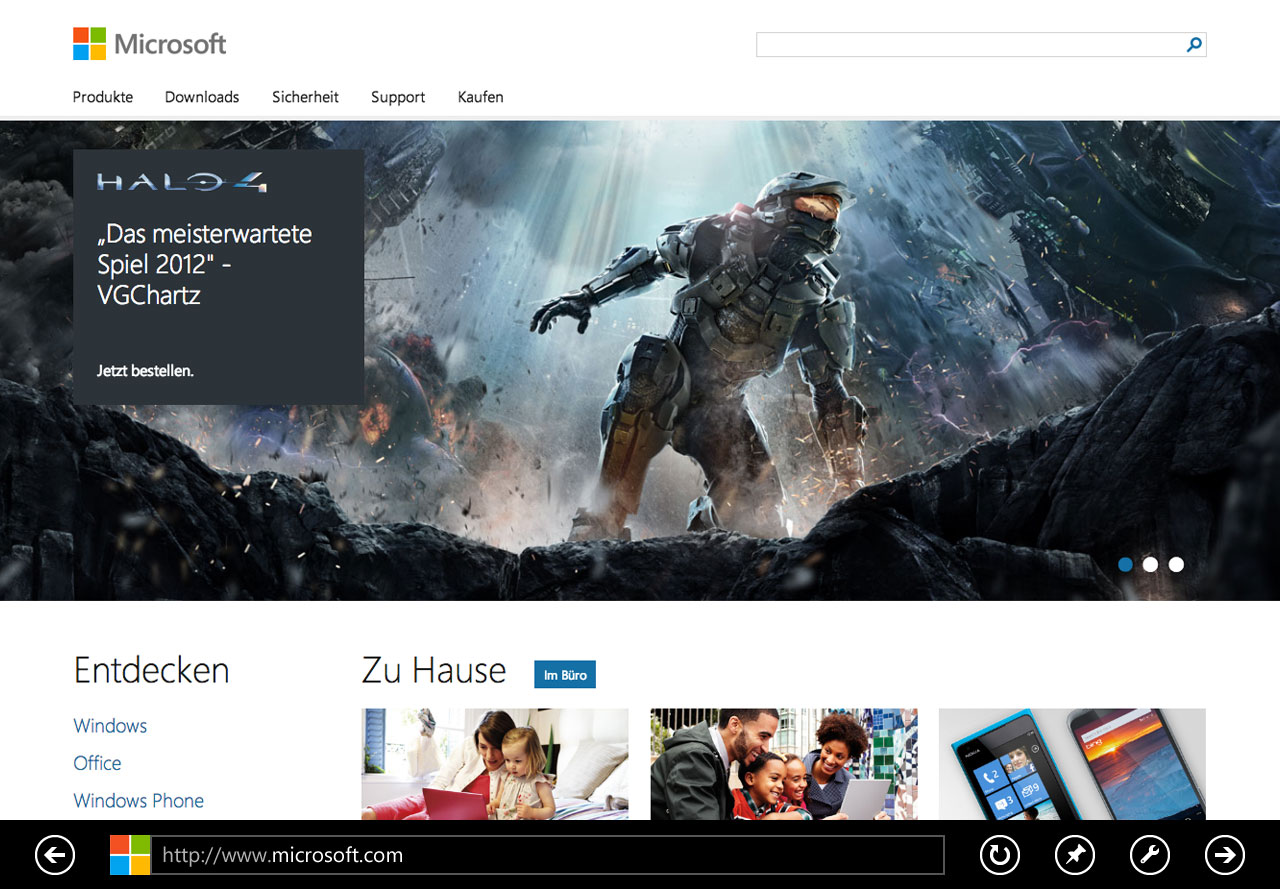Click the browser back arrow button

pyautogui.click(x=55, y=855)
